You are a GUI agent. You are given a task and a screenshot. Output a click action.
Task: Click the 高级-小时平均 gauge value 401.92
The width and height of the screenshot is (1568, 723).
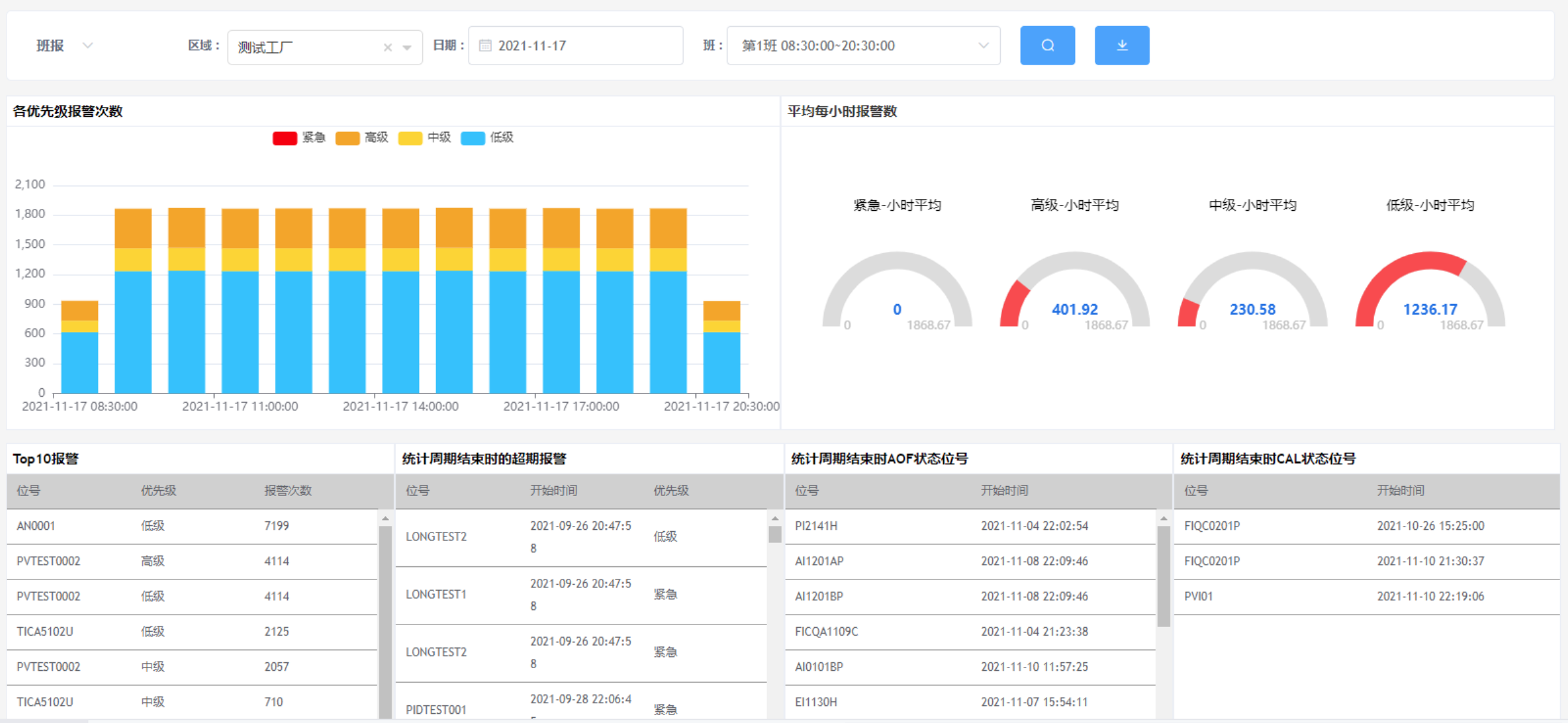(x=1074, y=309)
